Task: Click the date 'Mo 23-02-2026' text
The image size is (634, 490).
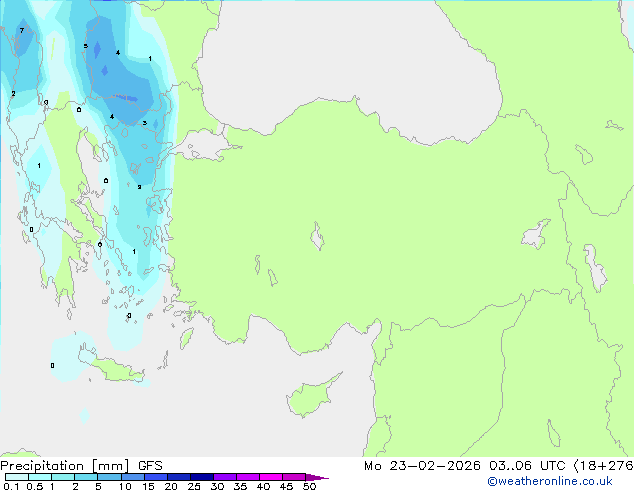Action: point(422,466)
